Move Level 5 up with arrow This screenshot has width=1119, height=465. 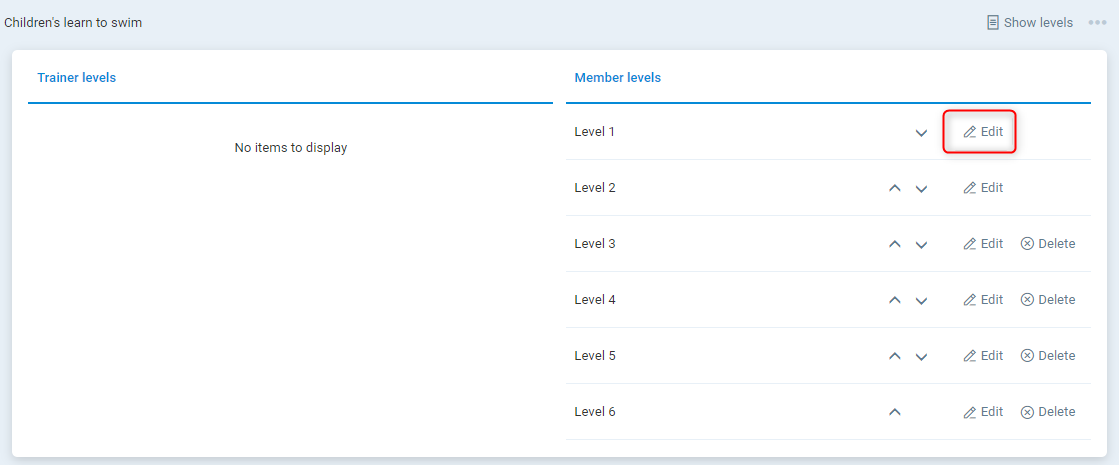click(x=895, y=356)
